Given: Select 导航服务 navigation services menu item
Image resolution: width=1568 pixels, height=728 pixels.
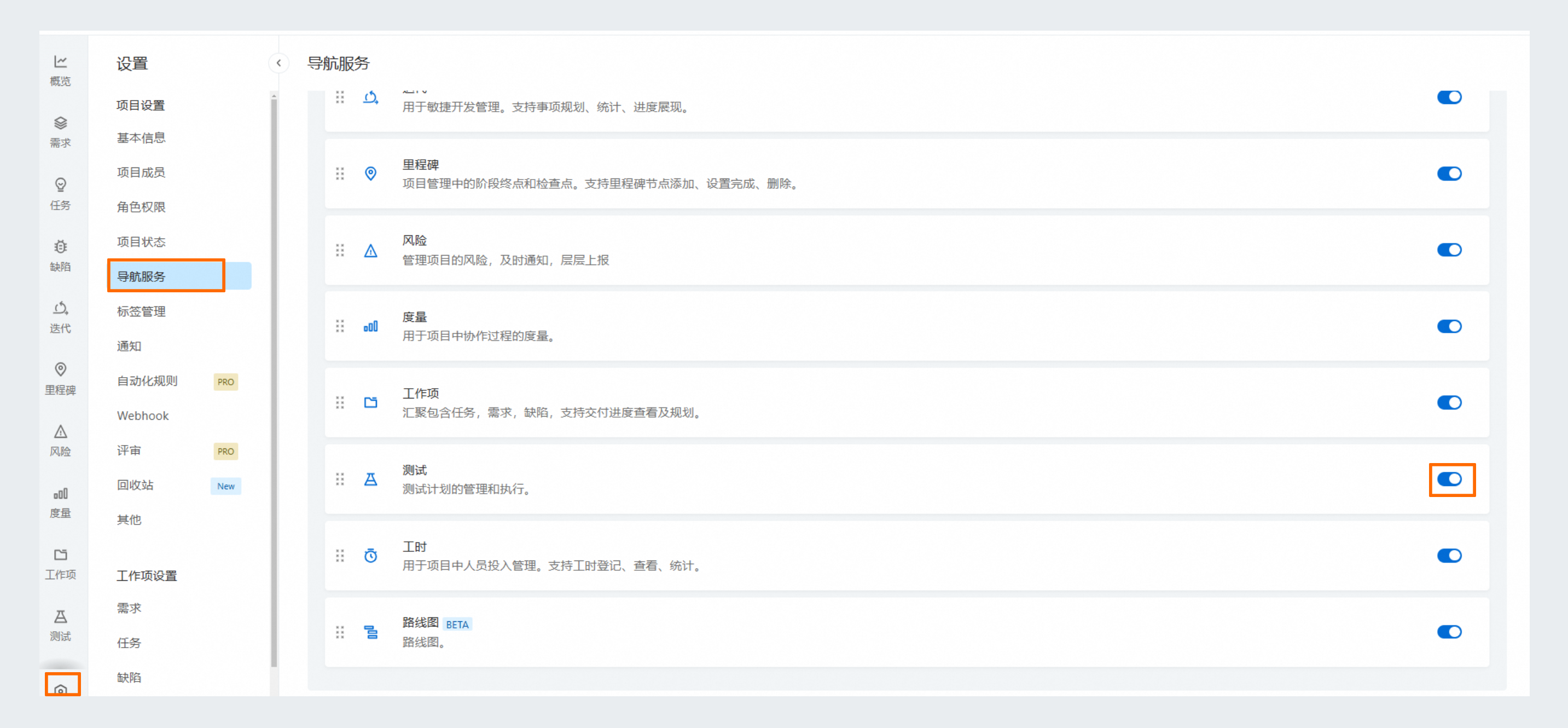Looking at the screenshot, I should [179, 276].
